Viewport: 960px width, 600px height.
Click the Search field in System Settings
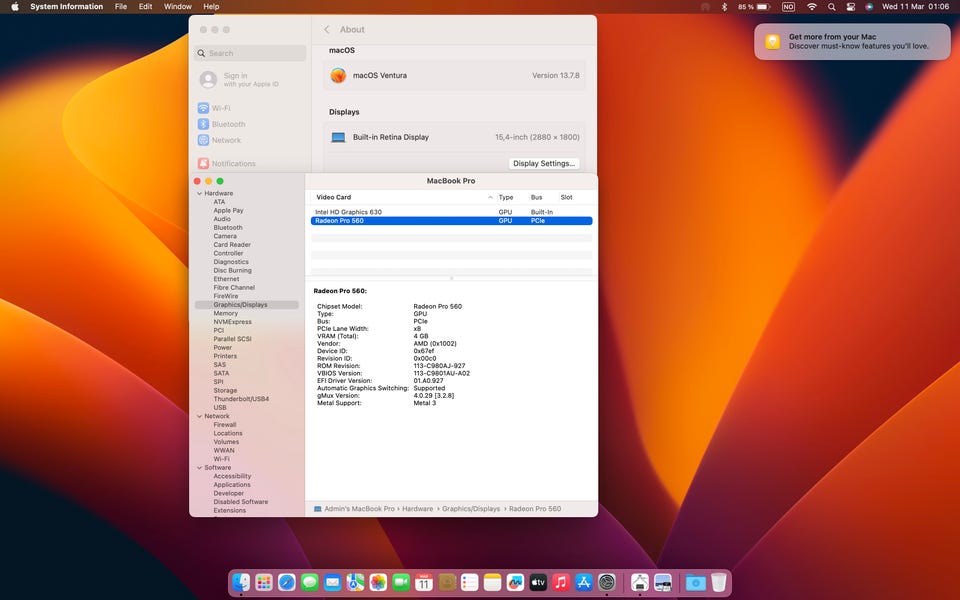tap(250, 53)
